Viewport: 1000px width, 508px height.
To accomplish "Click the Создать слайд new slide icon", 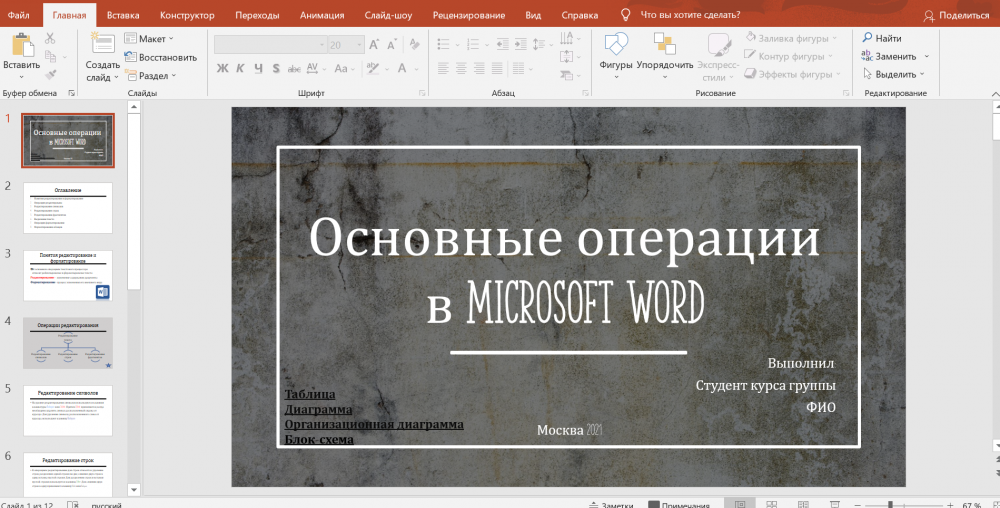I will click(x=102, y=44).
